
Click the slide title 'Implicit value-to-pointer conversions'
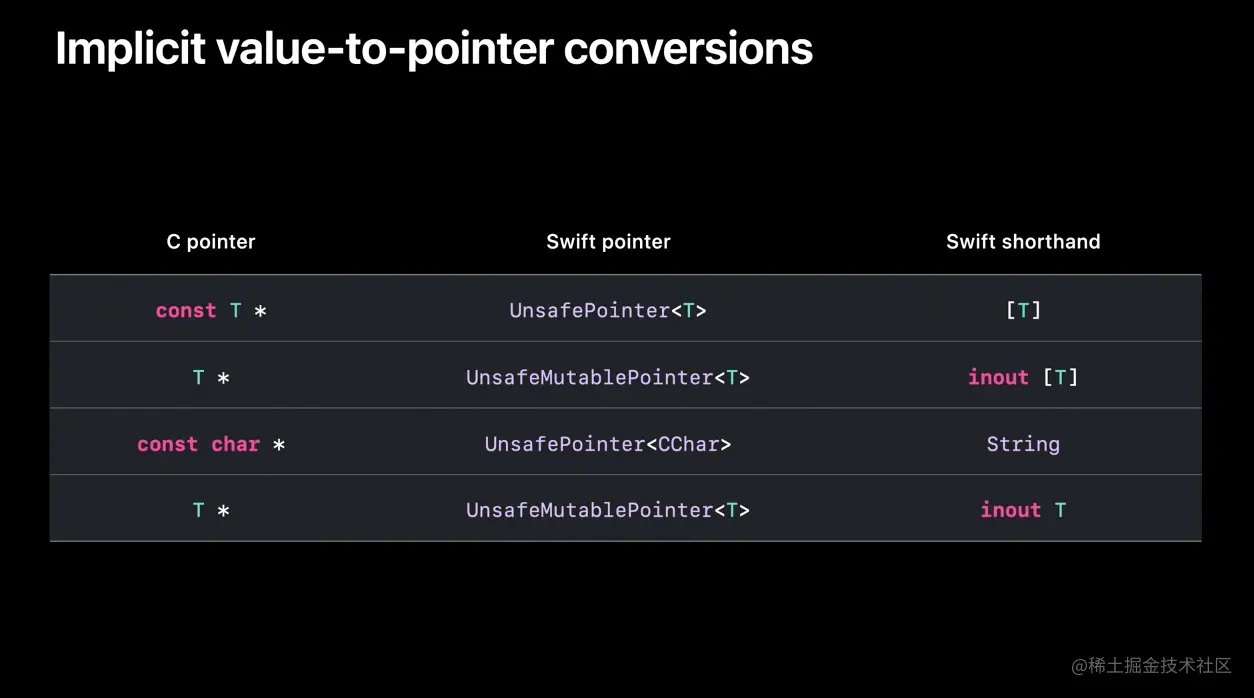click(434, 49)
